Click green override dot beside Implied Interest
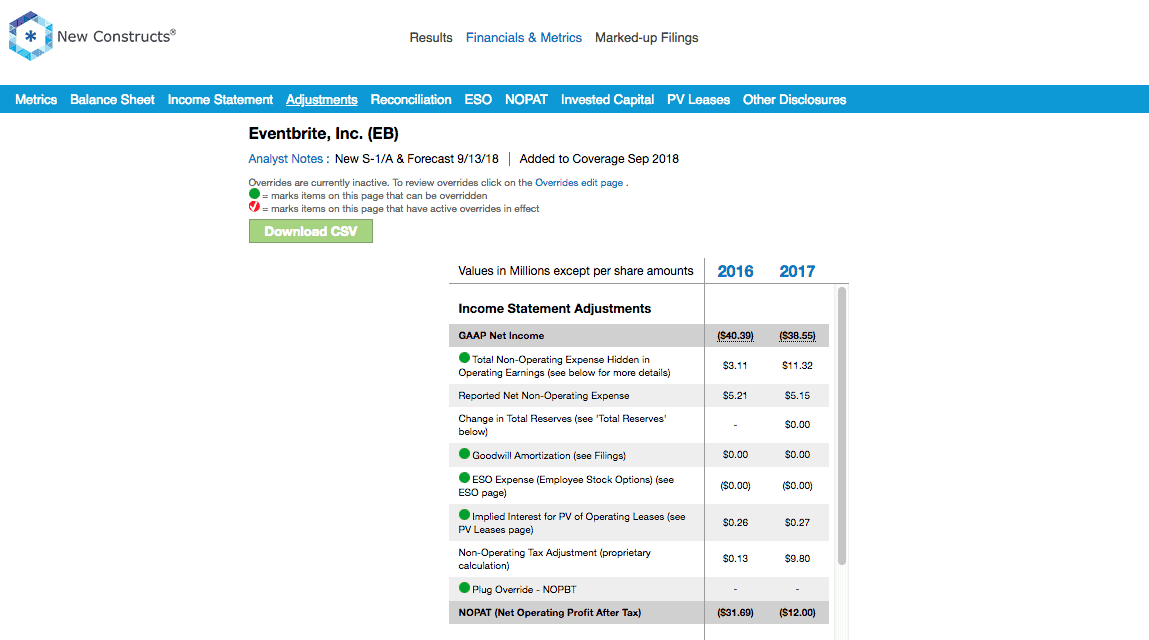1149x640 pixels. click(464, 515)
